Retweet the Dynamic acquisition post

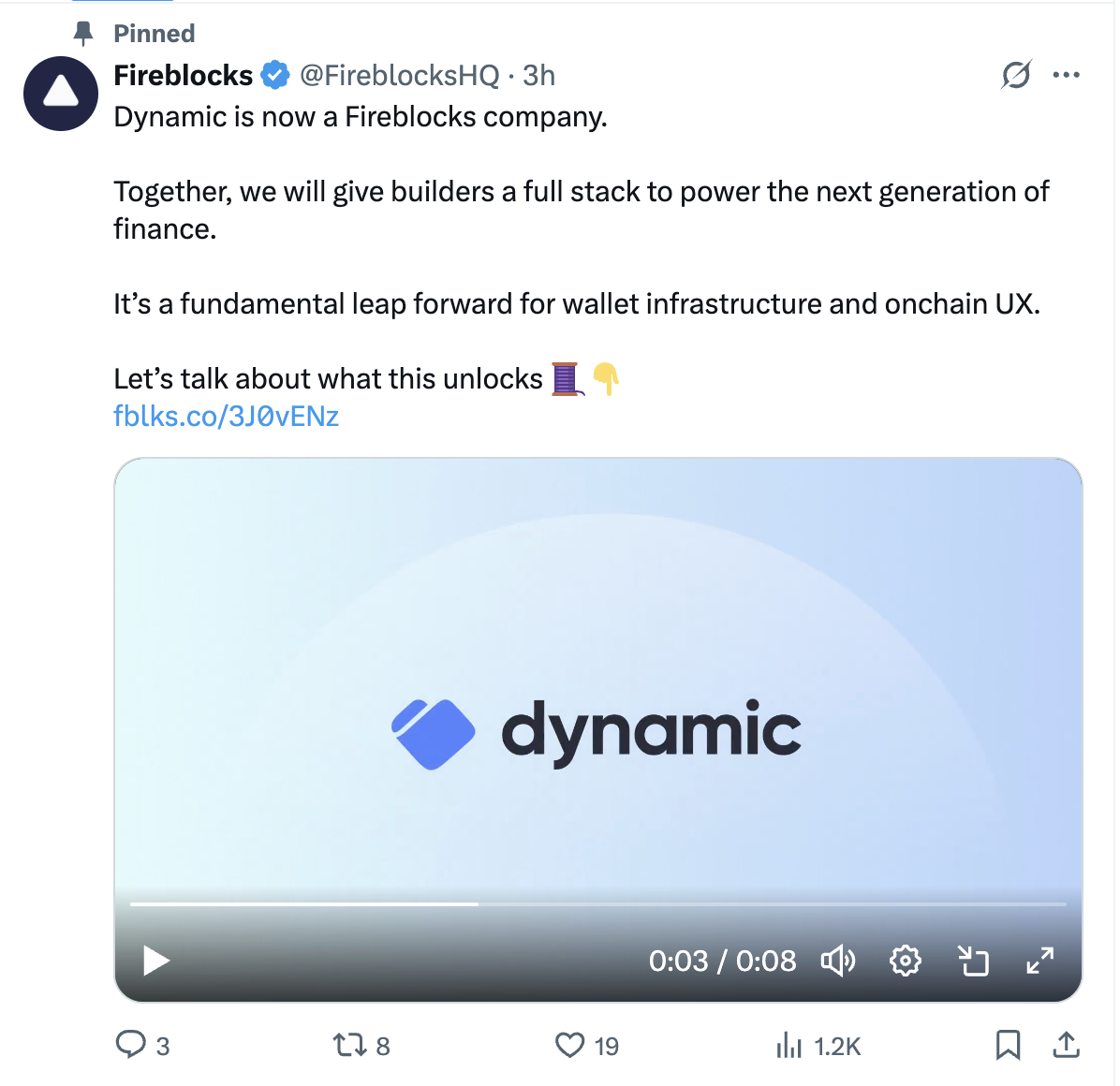pos(350,1046)
